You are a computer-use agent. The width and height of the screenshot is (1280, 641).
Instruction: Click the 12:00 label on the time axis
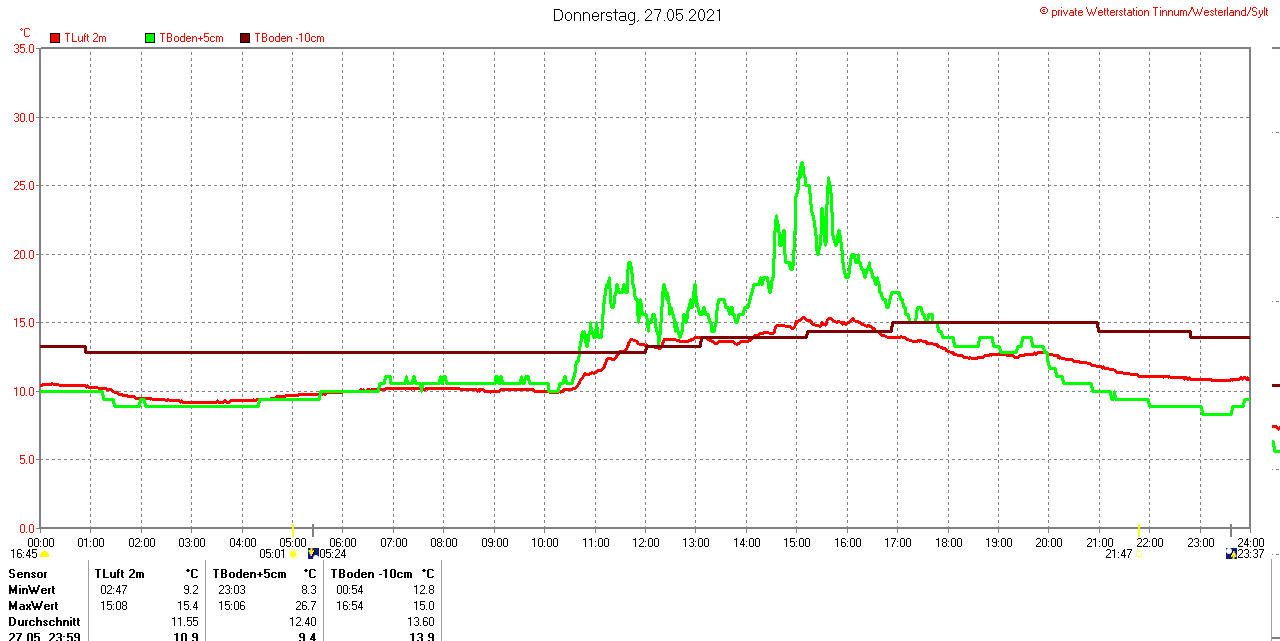click(646, 543)
